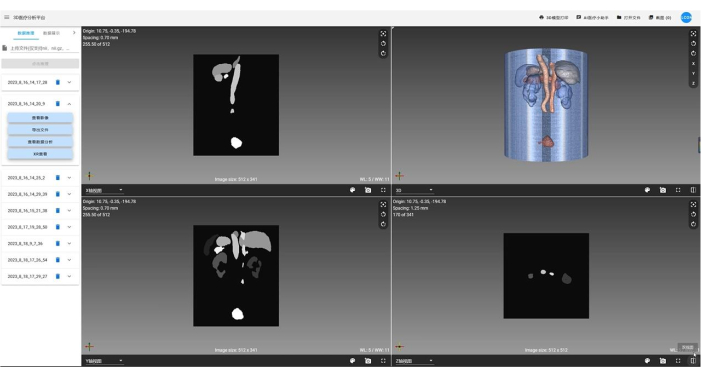Expand the 2023_8_16_15_21_38 record
This screenshot has width=701, height=377.
pos(69,210)
